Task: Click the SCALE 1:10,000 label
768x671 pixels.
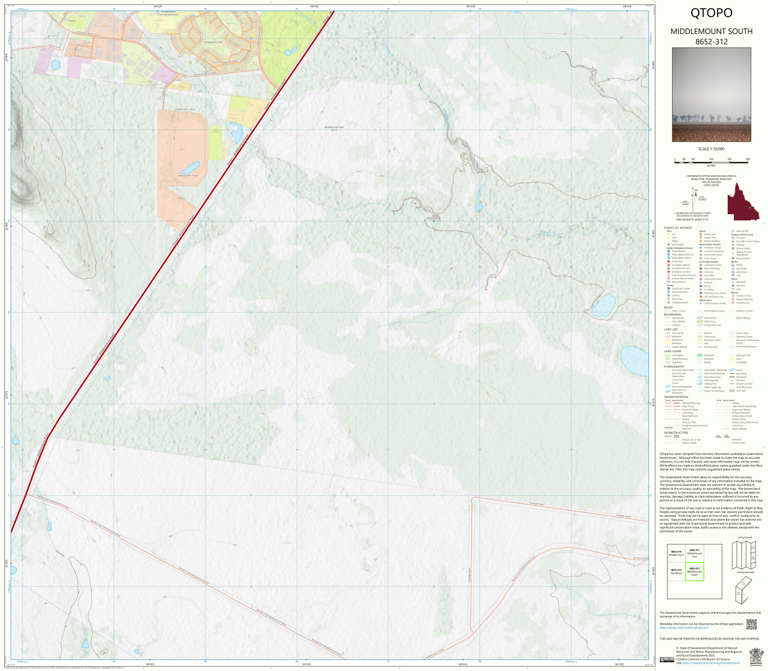Action: [x=711, y=149]
